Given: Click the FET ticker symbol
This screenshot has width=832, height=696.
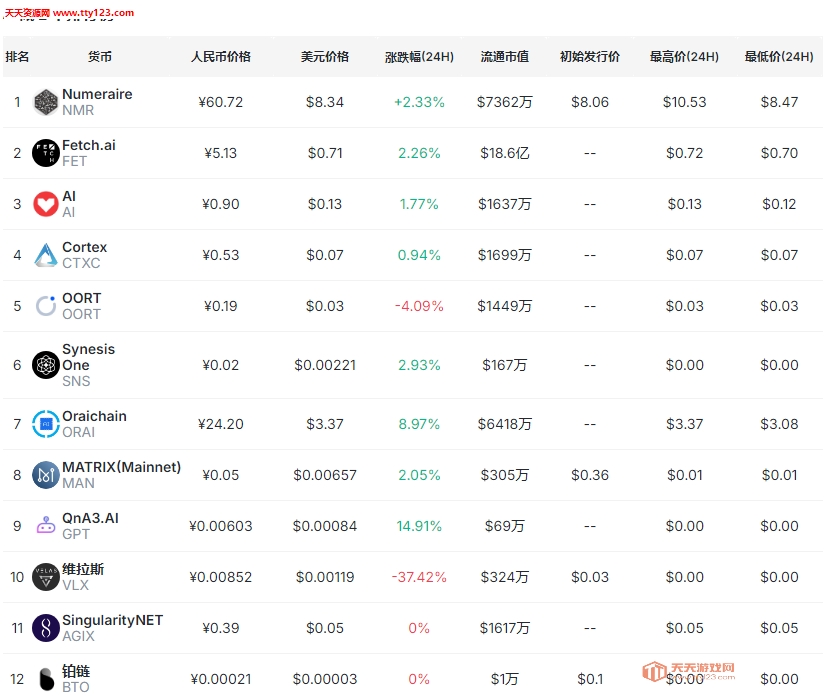Looking at the screenshot, I should tap(74, 161).
